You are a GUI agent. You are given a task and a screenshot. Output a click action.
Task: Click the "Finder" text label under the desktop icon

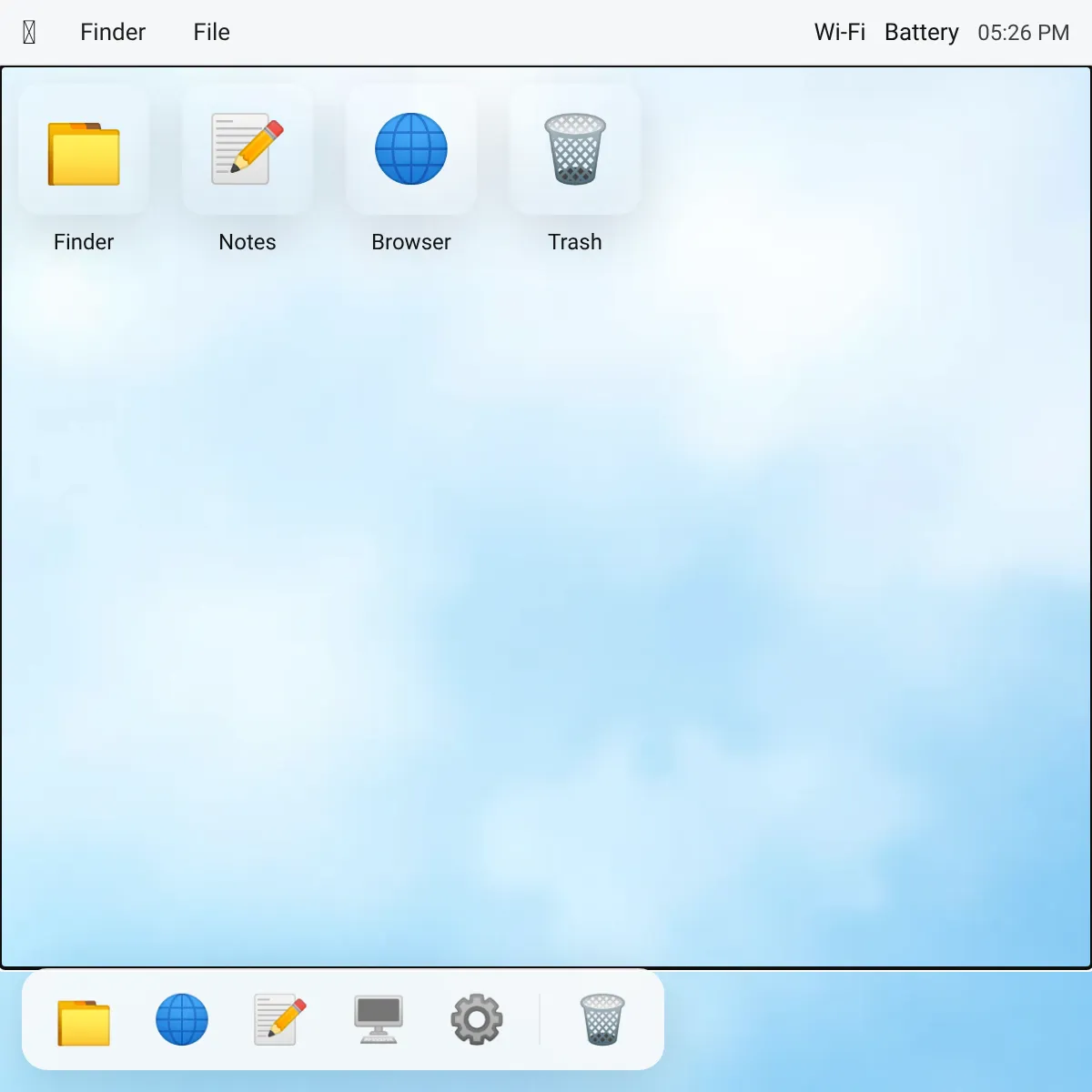(x=84, y=242)
